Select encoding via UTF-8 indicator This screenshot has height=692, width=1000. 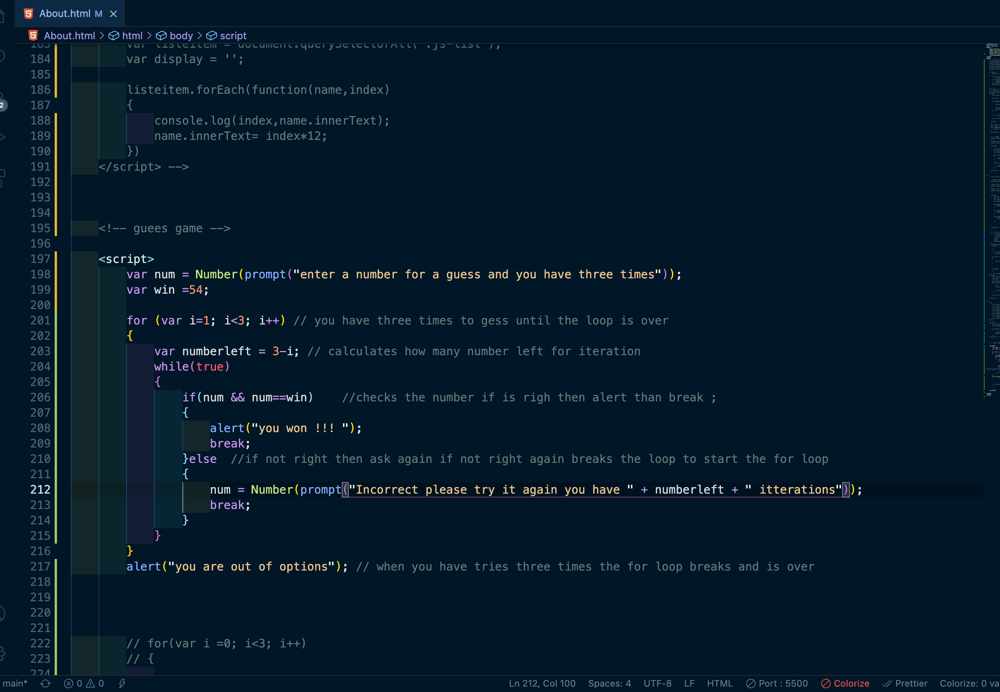point(657,683)
